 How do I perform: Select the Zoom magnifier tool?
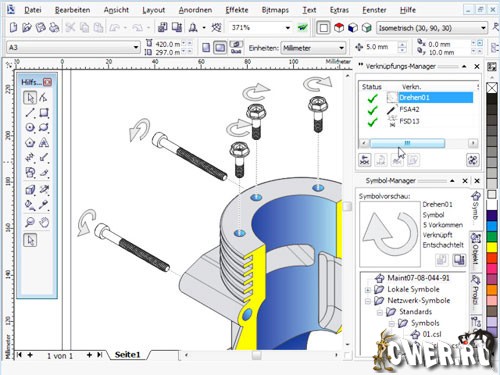click(x=30, y=222)
